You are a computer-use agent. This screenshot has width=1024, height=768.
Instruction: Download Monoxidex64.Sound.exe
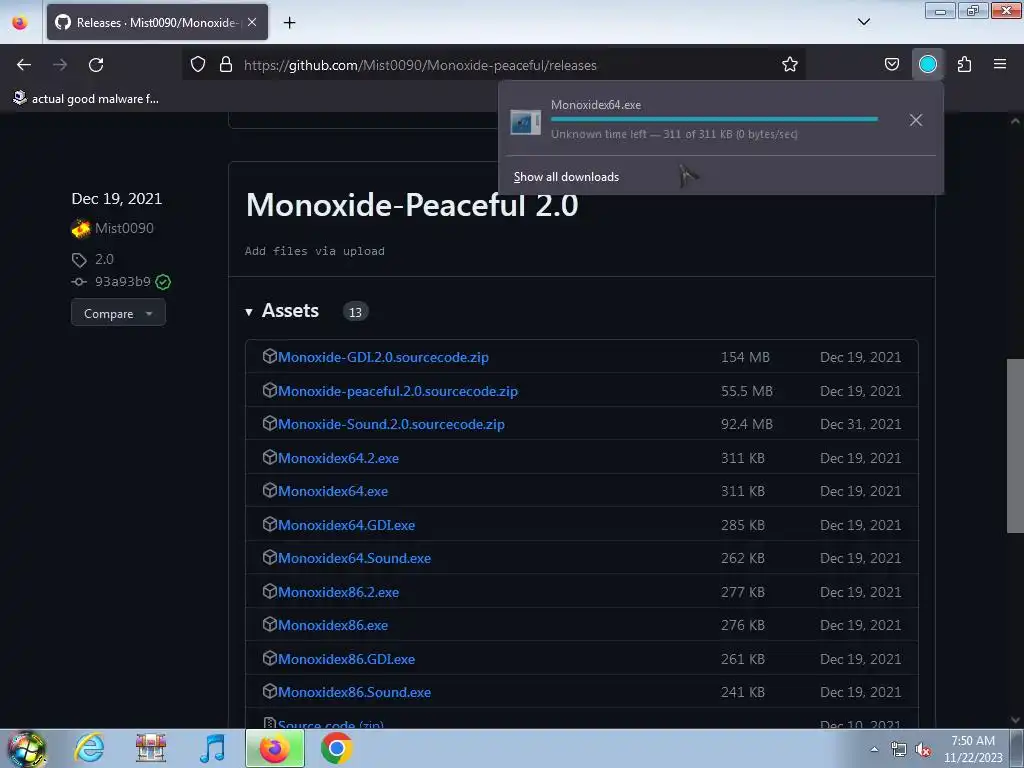click(355, 558)
